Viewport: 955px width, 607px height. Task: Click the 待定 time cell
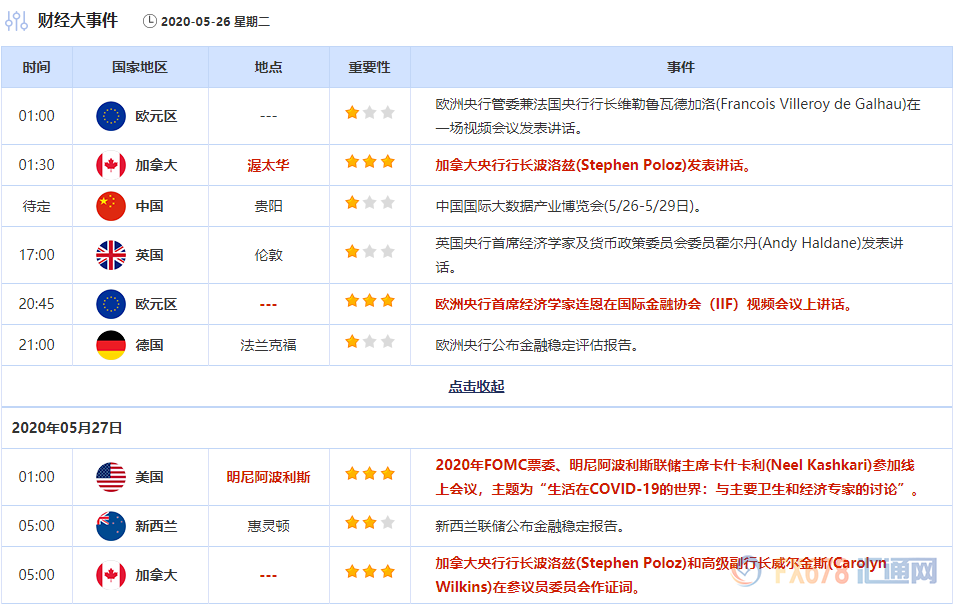[37, 206]
